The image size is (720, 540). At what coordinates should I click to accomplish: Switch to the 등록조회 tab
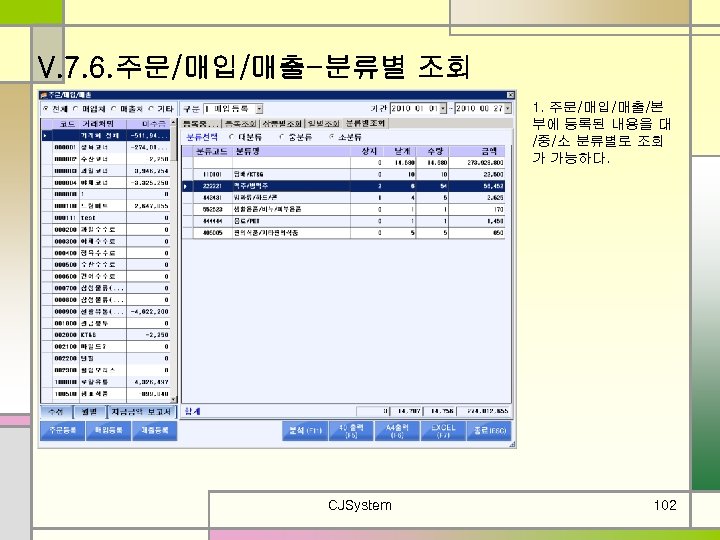[x=241, y=124]
